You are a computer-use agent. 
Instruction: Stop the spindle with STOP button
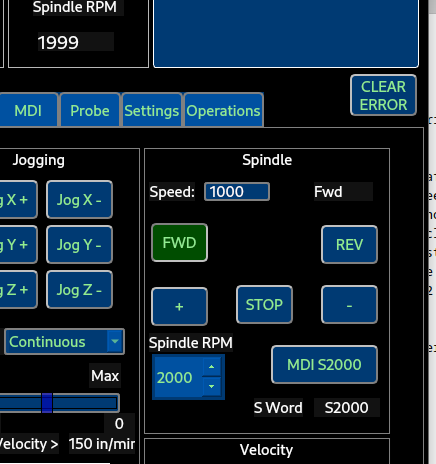(264, 305)
